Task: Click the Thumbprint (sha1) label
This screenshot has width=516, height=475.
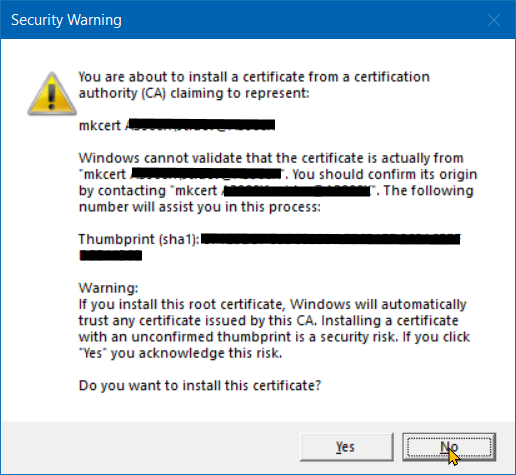Action: click(x=139, y=239)
